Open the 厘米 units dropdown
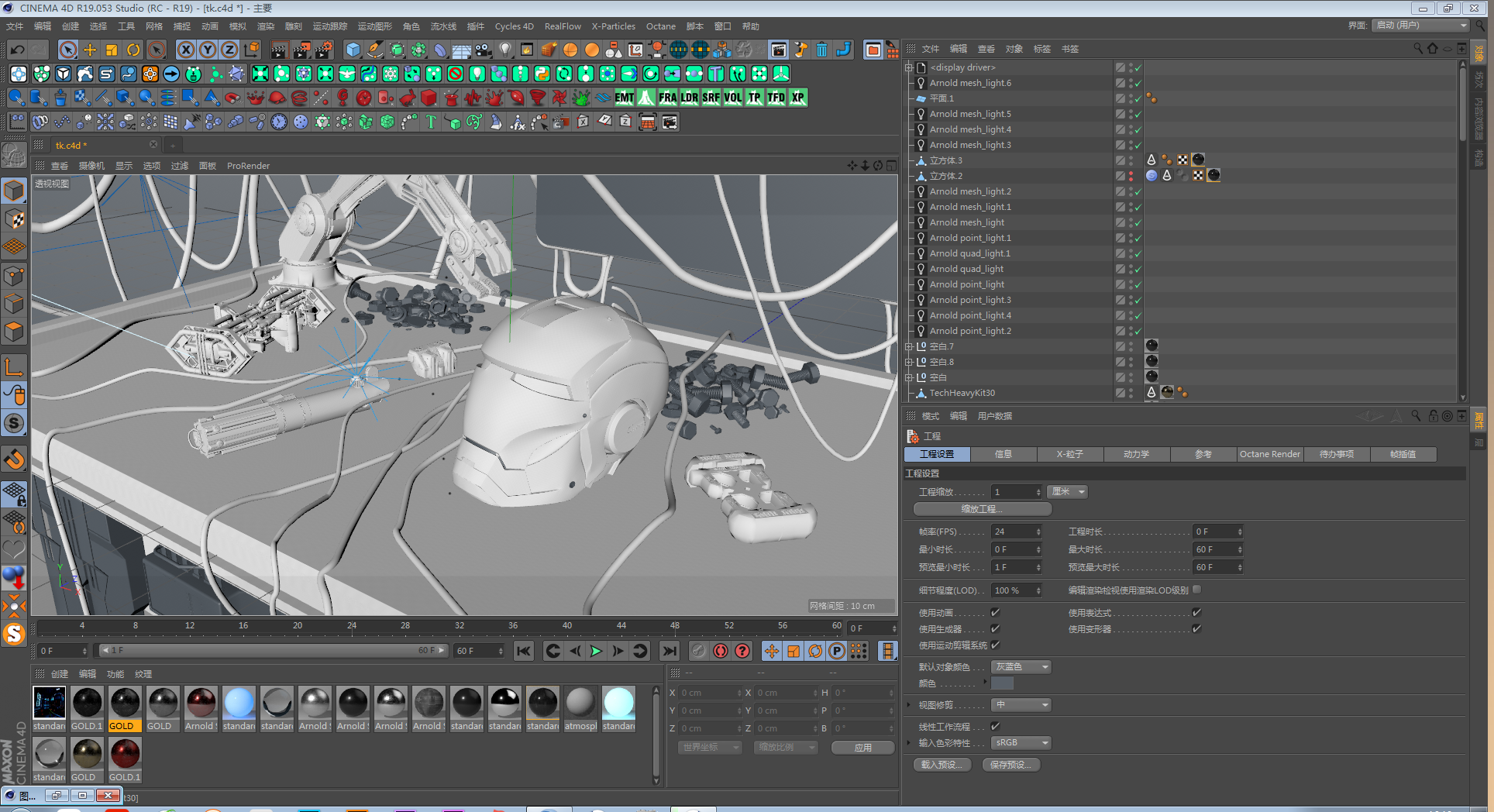1494x812 pixels. tap(1067, 492)
